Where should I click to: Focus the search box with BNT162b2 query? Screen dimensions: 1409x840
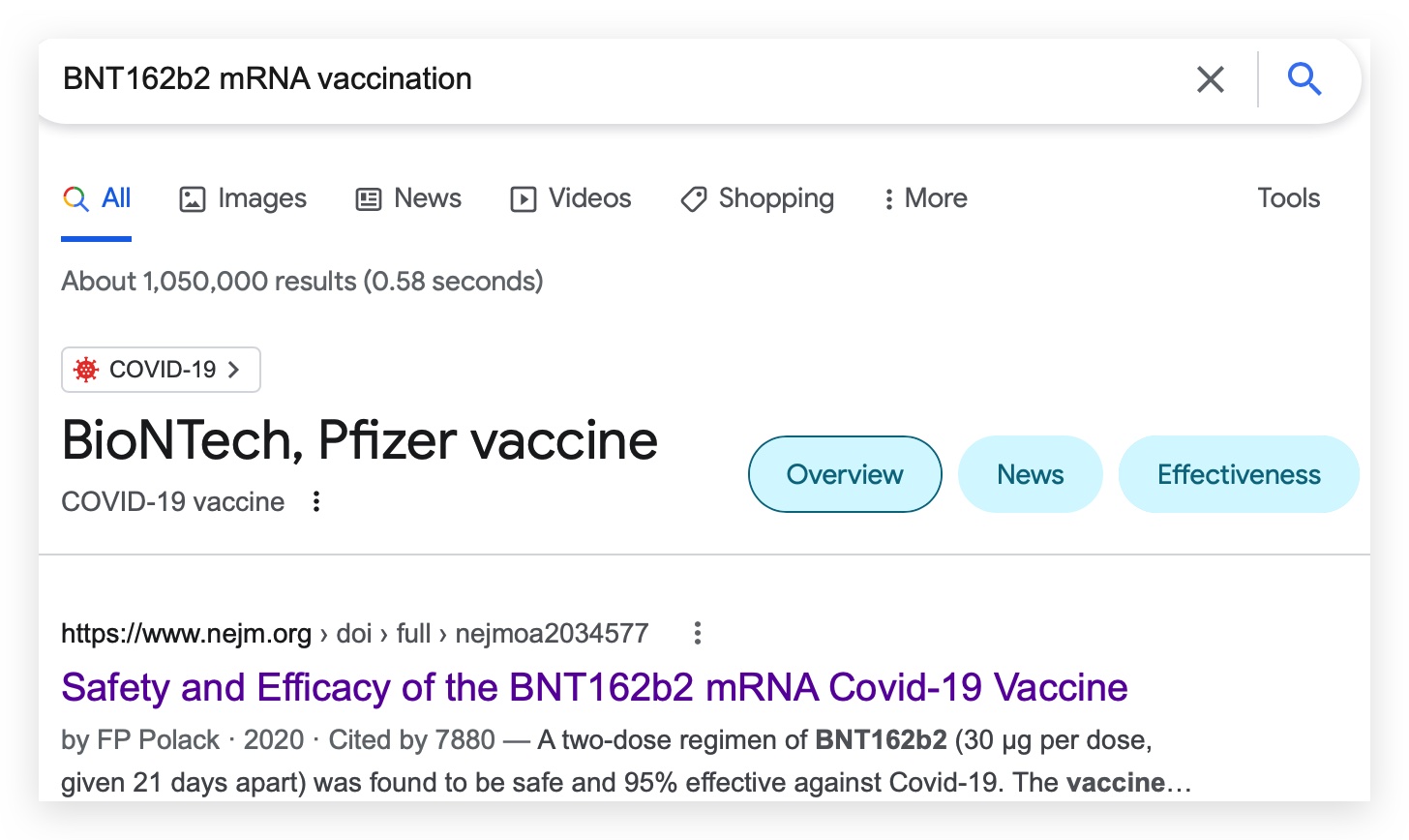pos(619,79)
